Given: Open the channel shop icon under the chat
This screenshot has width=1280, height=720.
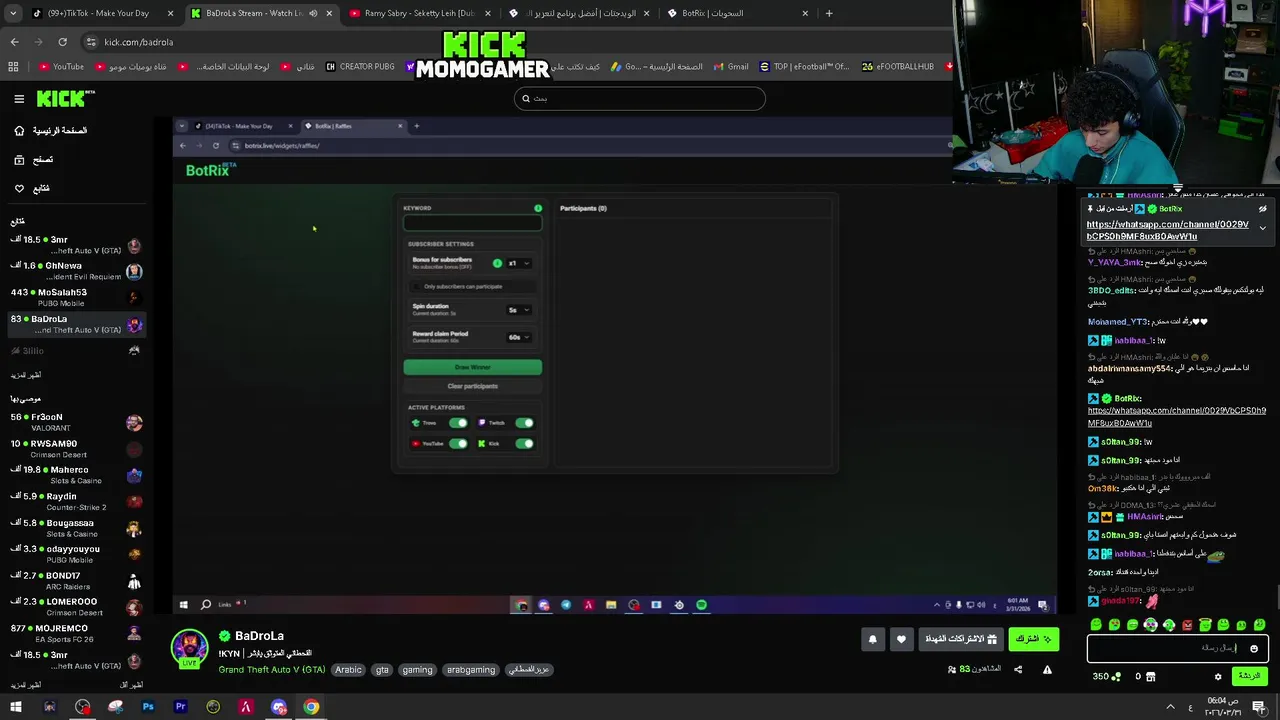Looking at the screenshot, I should pos(1151,677).
